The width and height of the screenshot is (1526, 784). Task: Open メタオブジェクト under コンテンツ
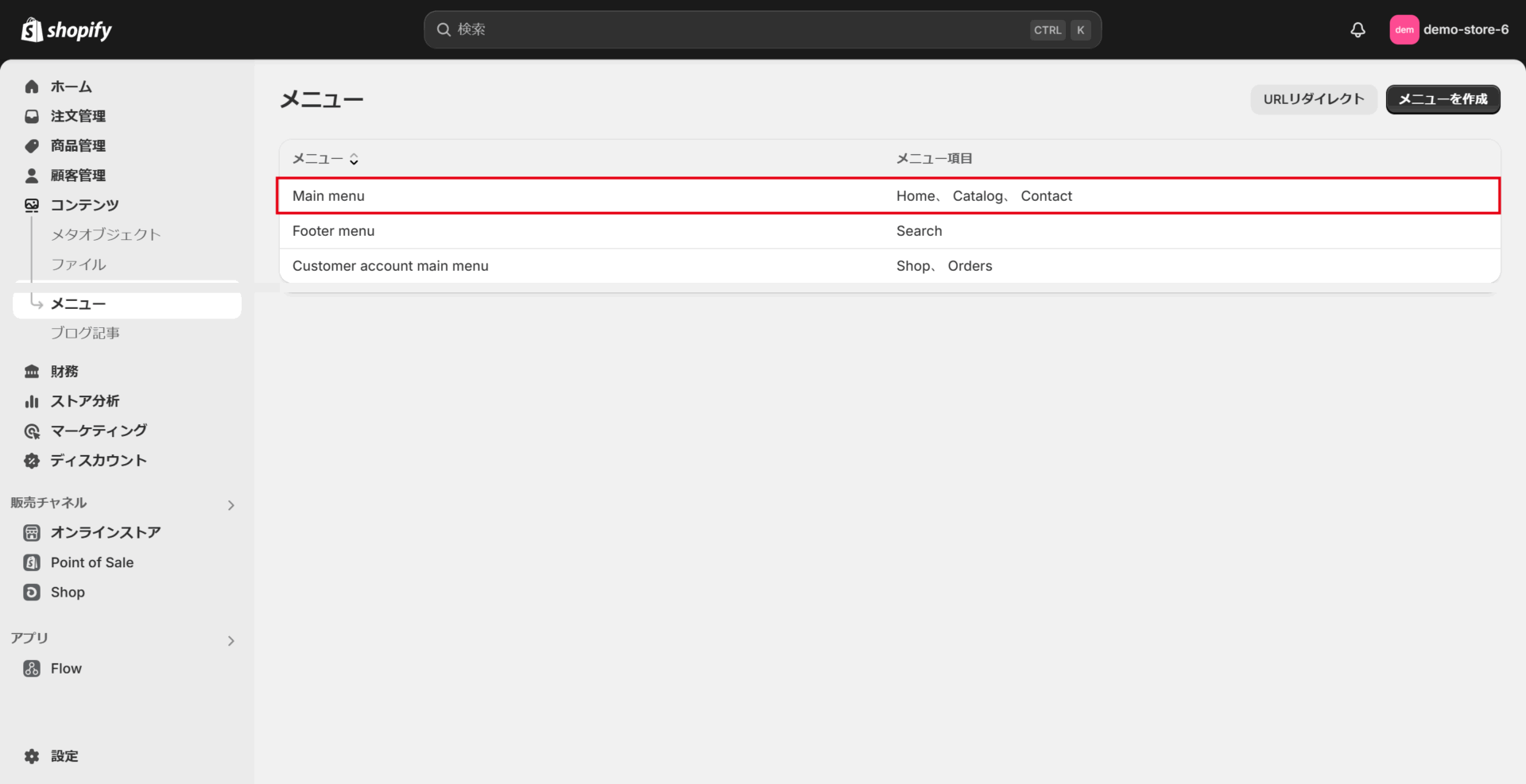click(x=107, y=234)
